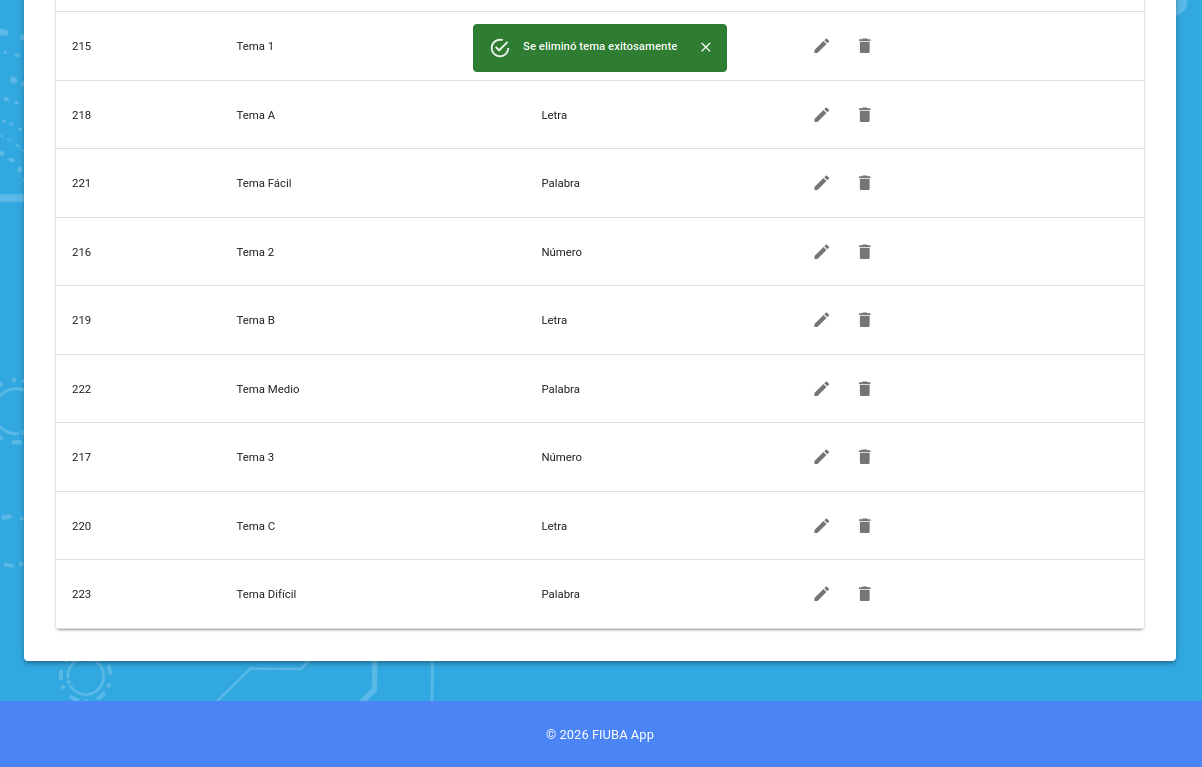This screenshot has width=1202, height=767.
Task: Remove Tema C from the list
Action: 865,526
